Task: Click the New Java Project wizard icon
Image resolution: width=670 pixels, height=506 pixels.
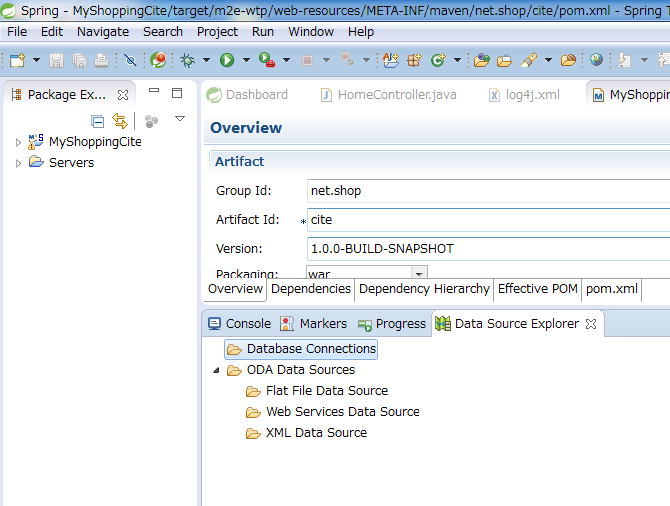Action: [391, 60]
